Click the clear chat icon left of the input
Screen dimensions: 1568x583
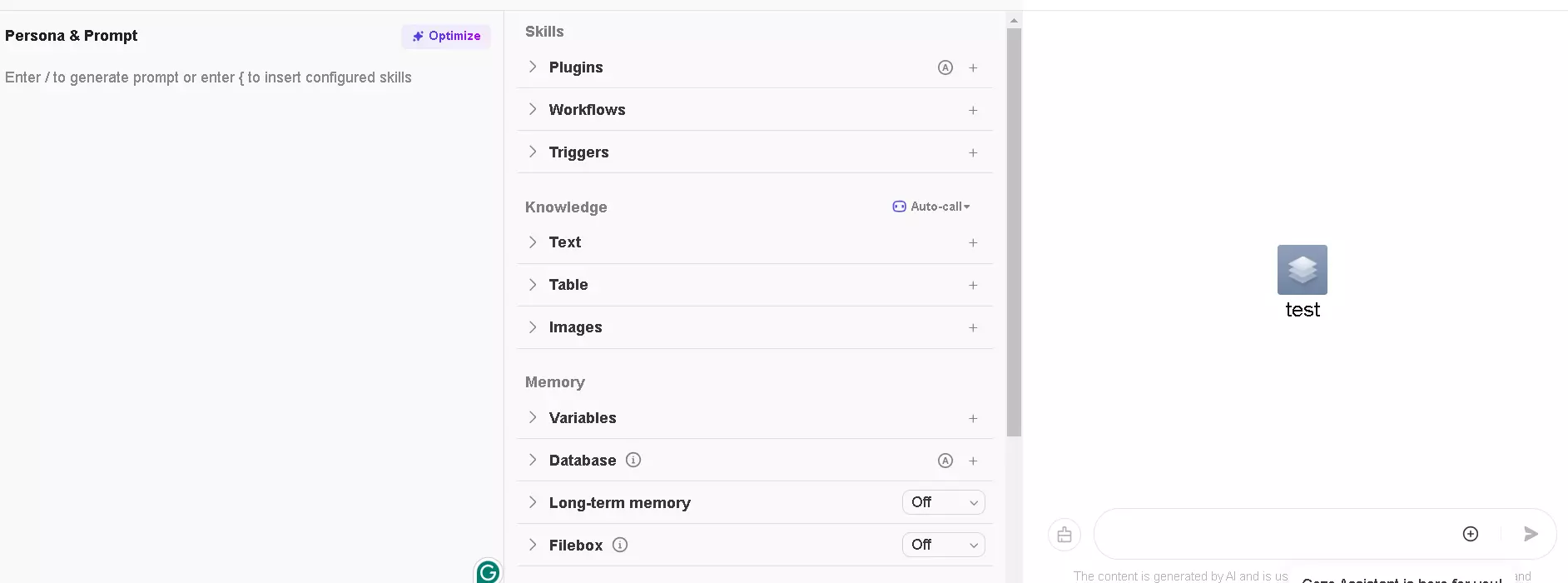1064,535
